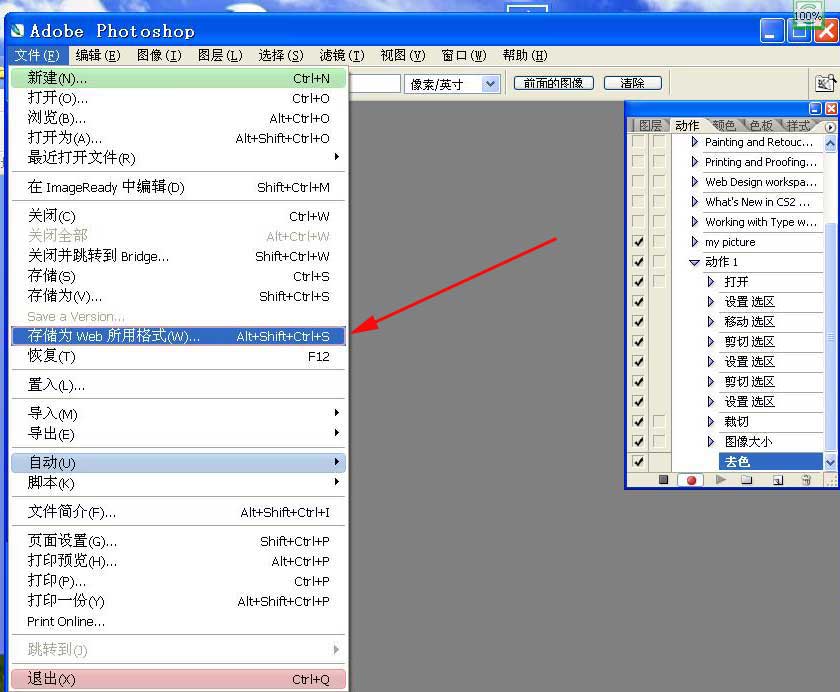This screenshot has width=840, height=692.
Task: Switch to the 颜色 tab
Action: pos(724,125)
